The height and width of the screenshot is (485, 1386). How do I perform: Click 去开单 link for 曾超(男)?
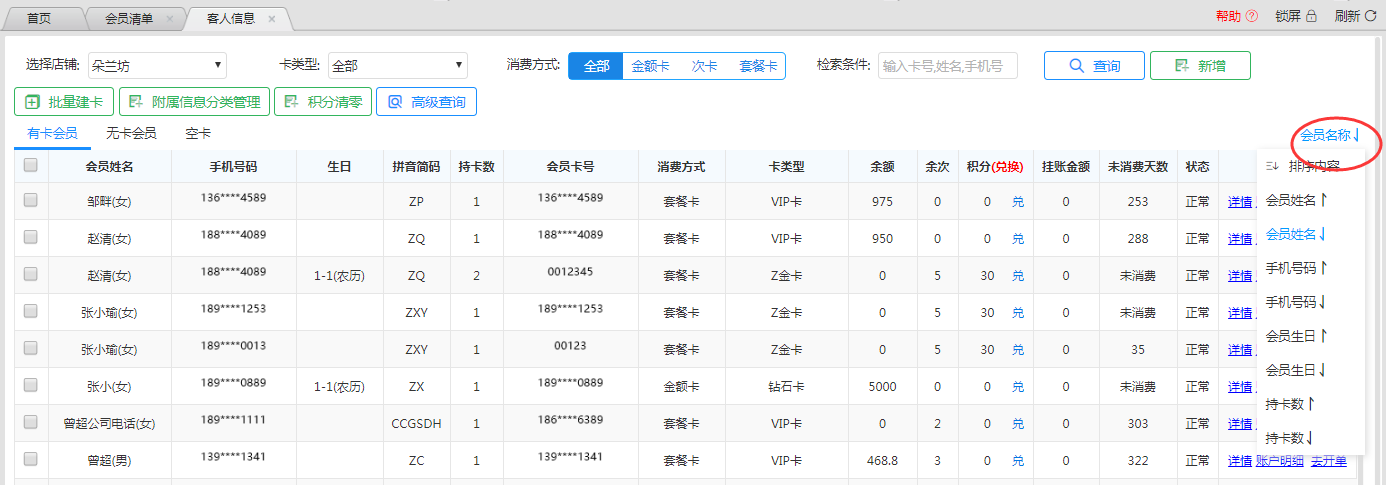(x=1328, y=461)
